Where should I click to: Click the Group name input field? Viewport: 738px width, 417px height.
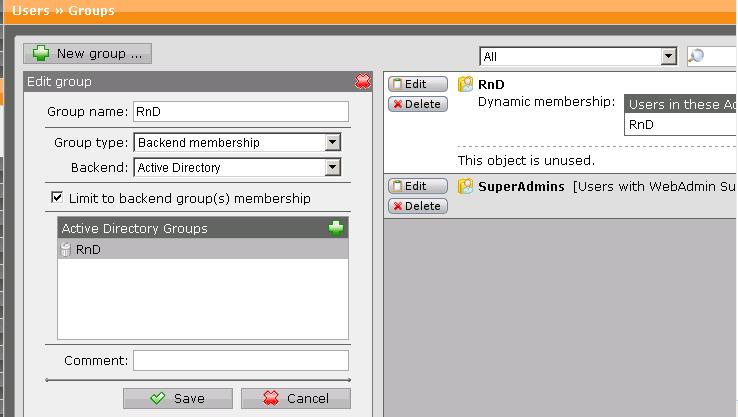pos(240,112)
